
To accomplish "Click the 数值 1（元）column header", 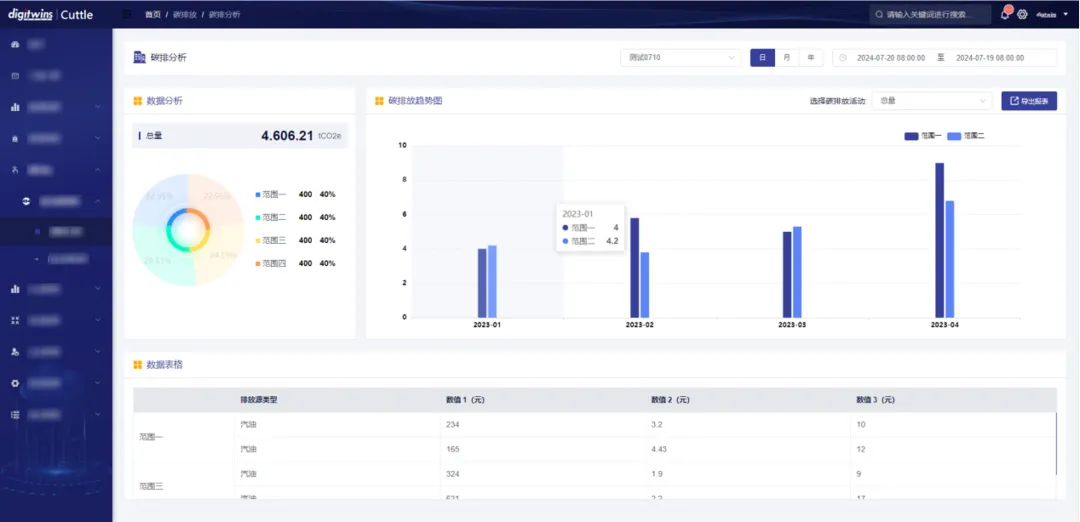I will (465, 399).
